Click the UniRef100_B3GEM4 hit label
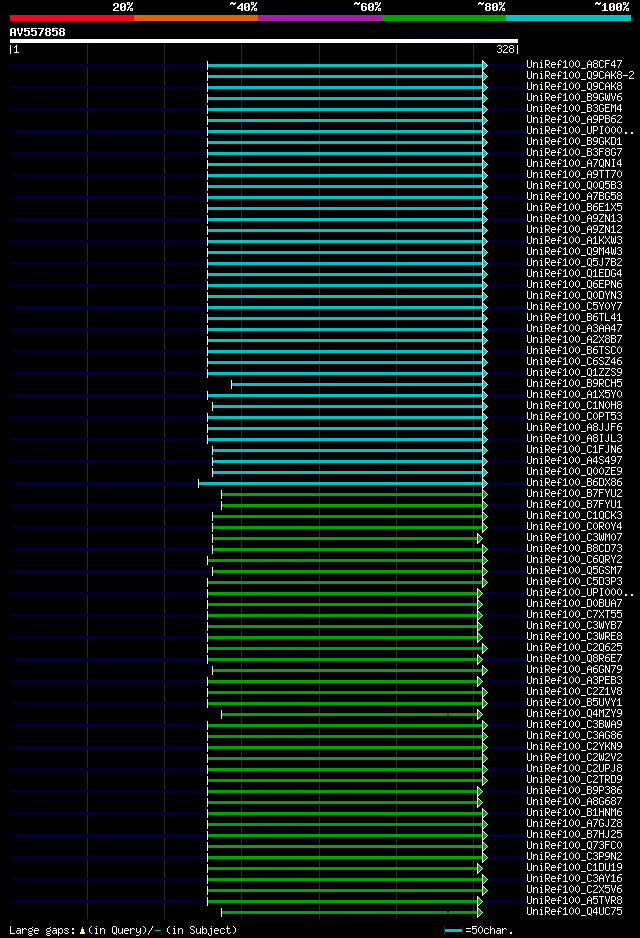Image resolution: width=640 pixels, height=938 pixels. tap(574, 108)
